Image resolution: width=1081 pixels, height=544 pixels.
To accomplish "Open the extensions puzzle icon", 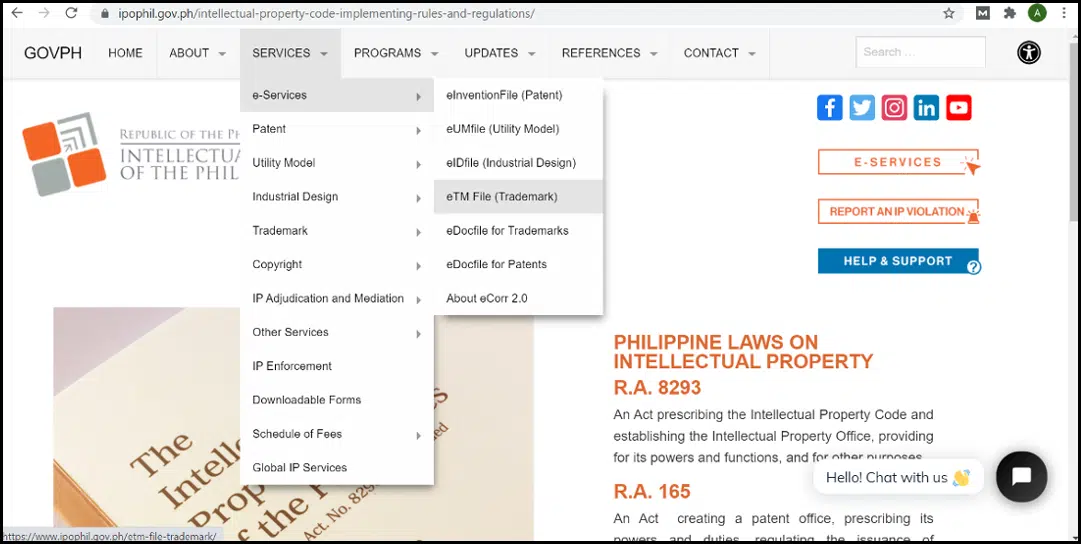I will (x=1010, y=13).
